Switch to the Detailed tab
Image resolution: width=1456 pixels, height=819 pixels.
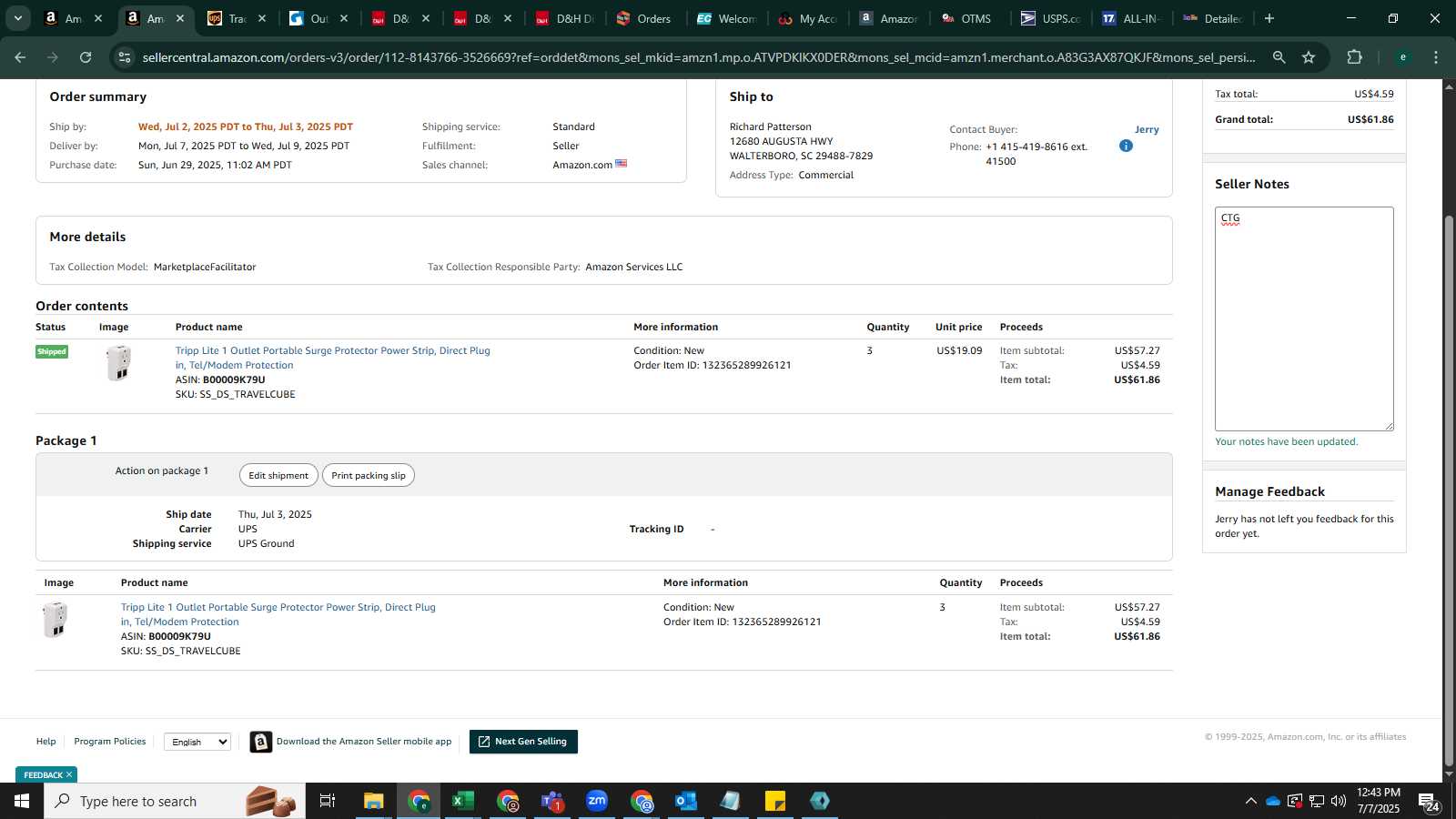pos(1213,18)
